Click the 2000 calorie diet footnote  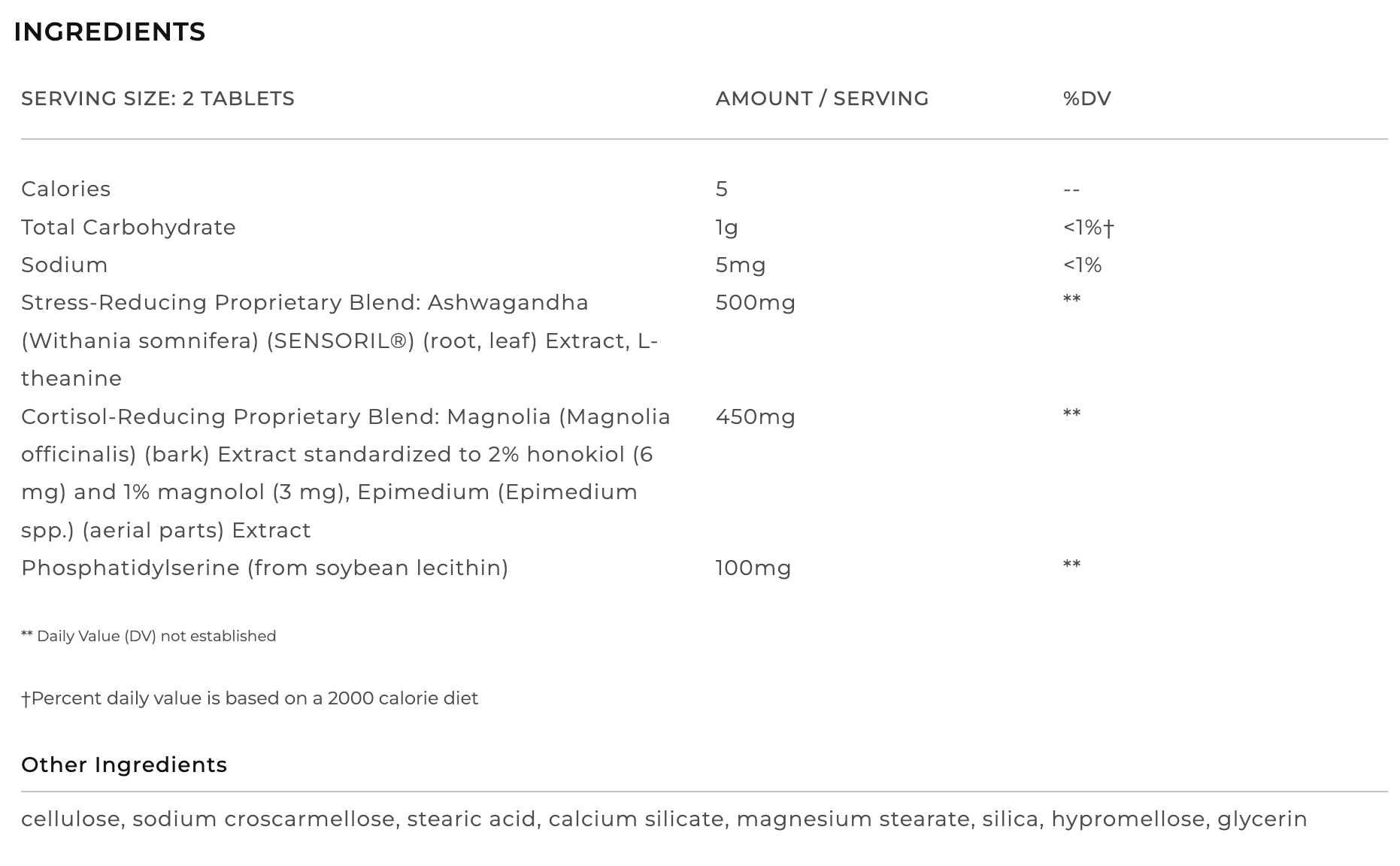[250, 698]
